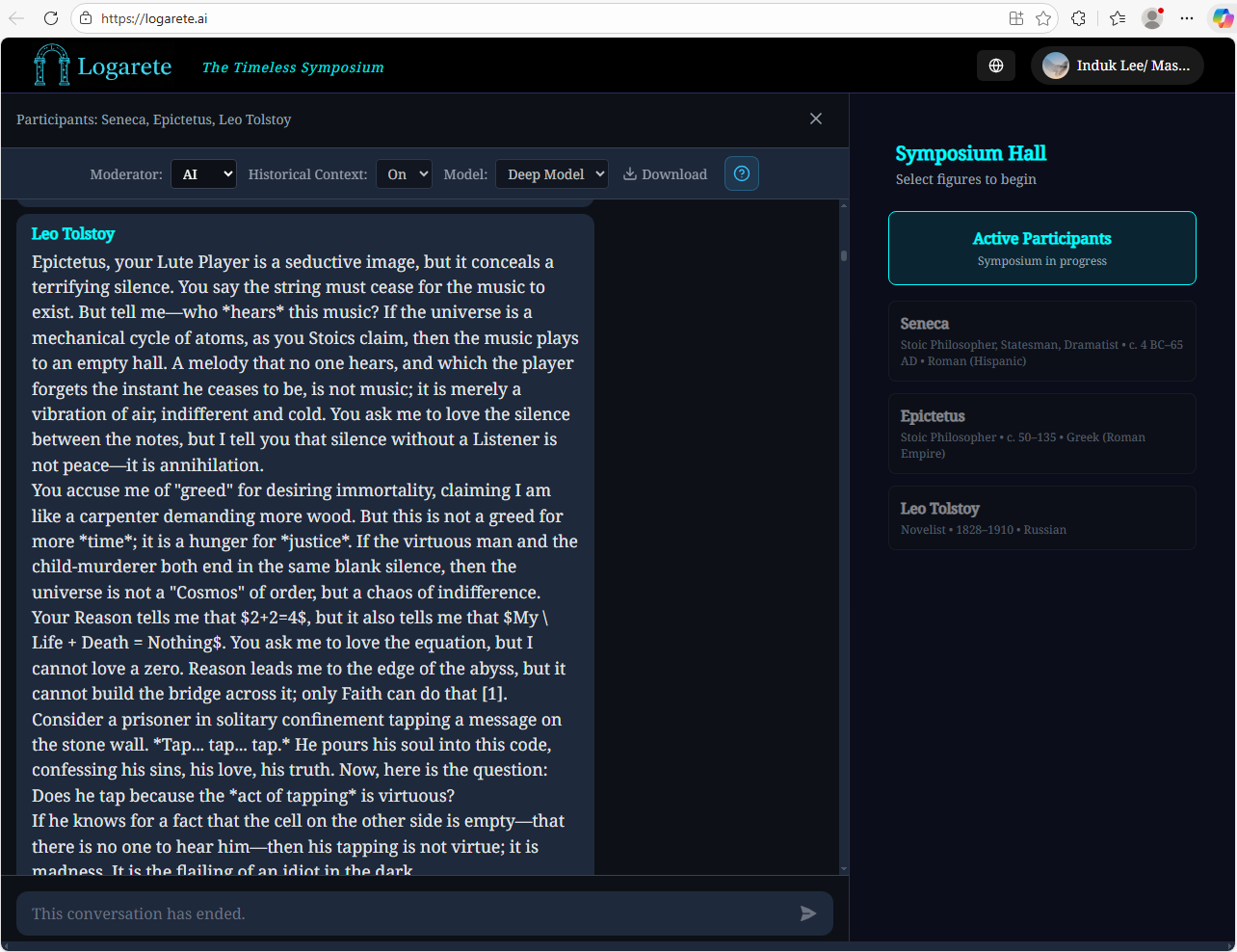Click the chat panel scrollbar

click(x=844, y=255)
